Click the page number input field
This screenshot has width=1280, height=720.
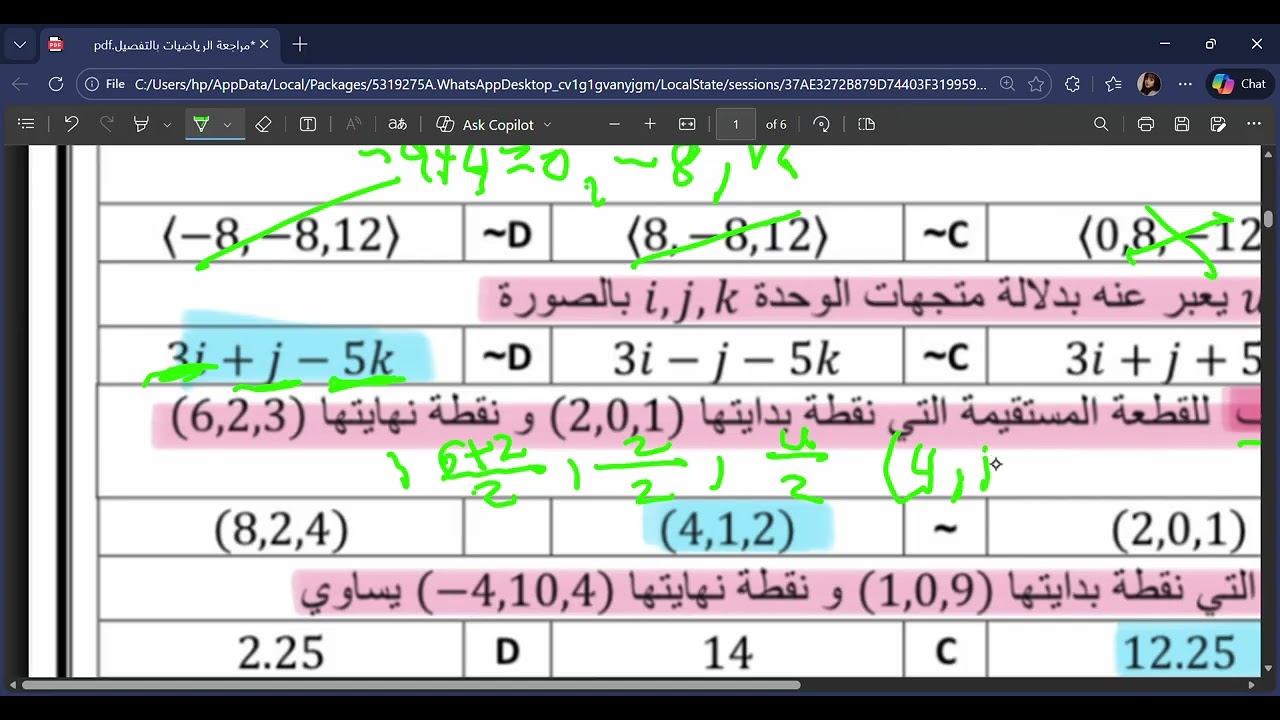pyautogui.click(x=736, y=124)
